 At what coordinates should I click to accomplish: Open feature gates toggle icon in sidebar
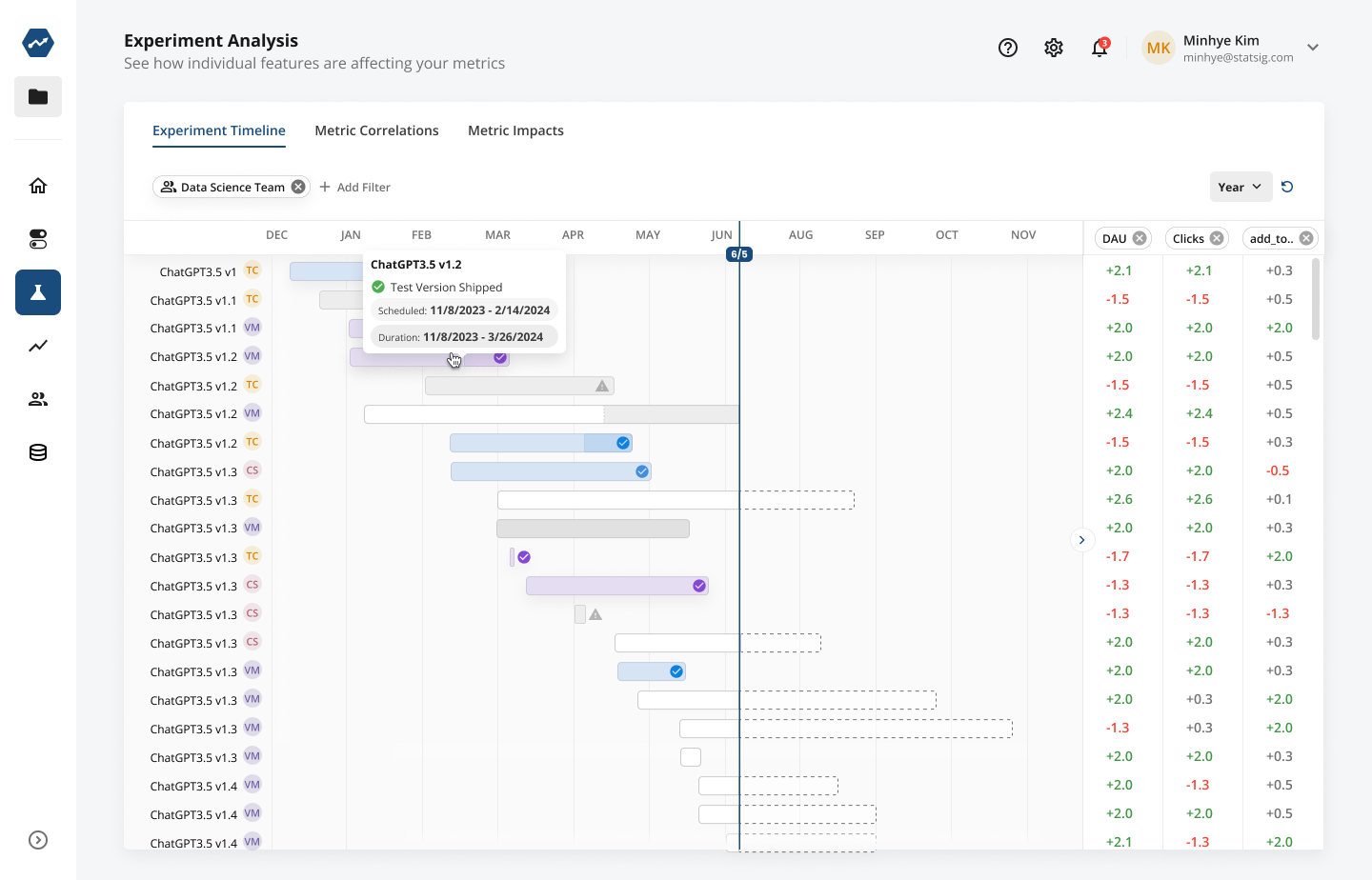point(38,239)
